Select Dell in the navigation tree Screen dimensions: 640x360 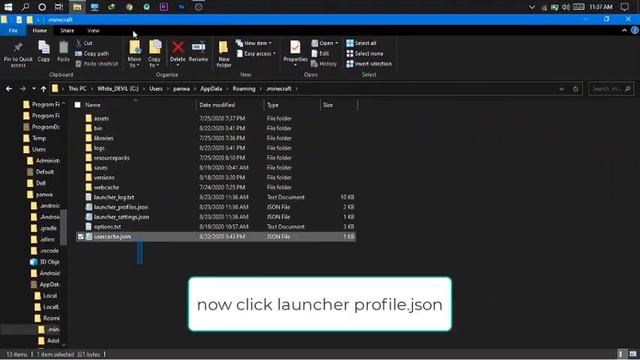click(x=40, y=183)
